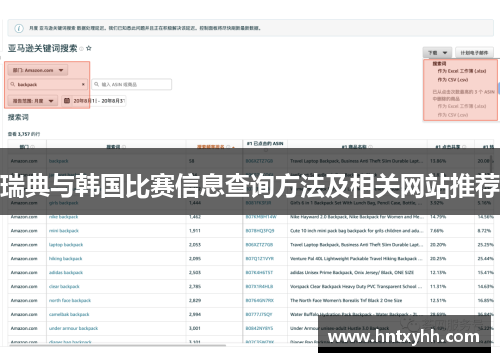Open the 报告范围: 月度 dropdown
The image size is (500, 362).
click(33, 101)
